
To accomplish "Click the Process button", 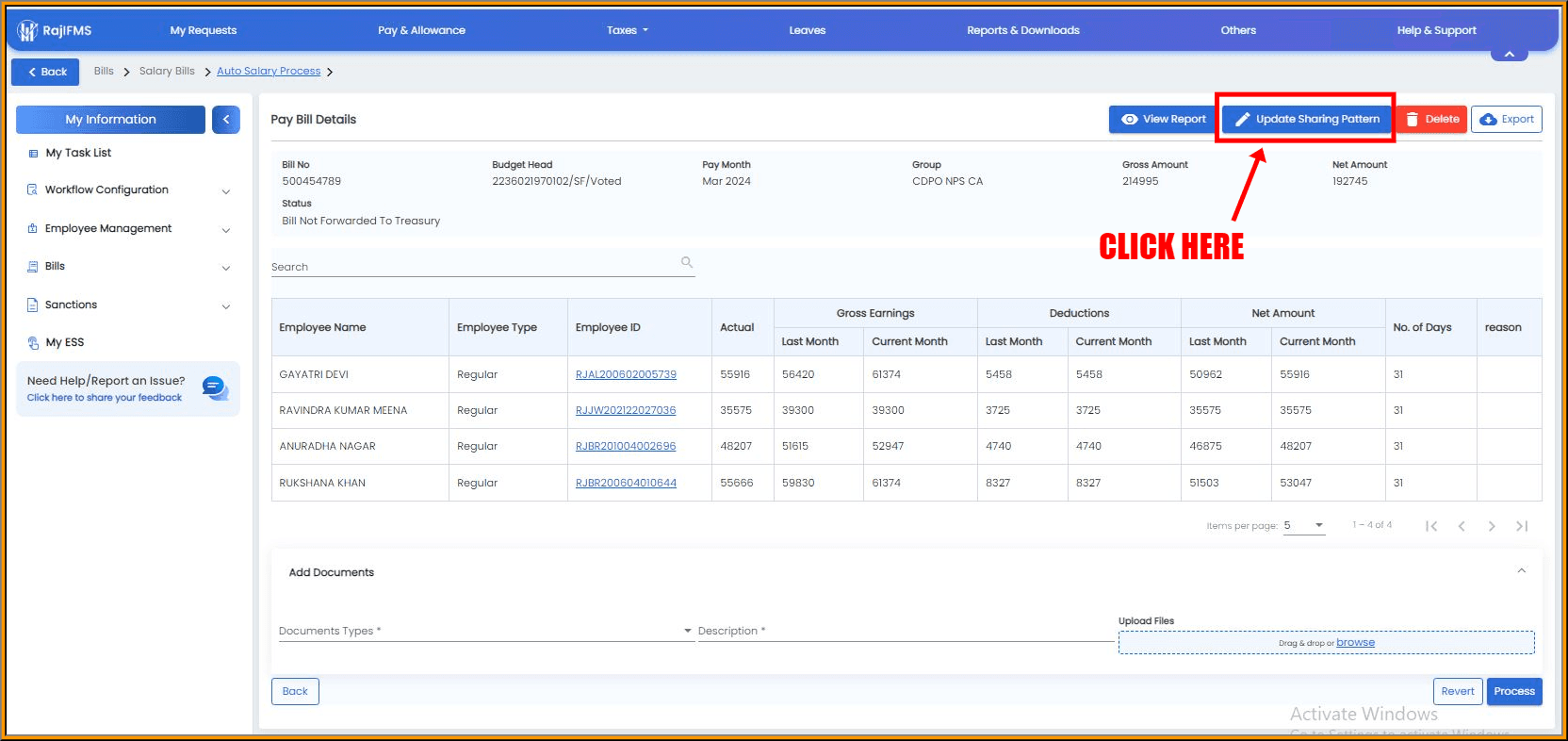I will pyautogui.click(x=1514, y=691).
